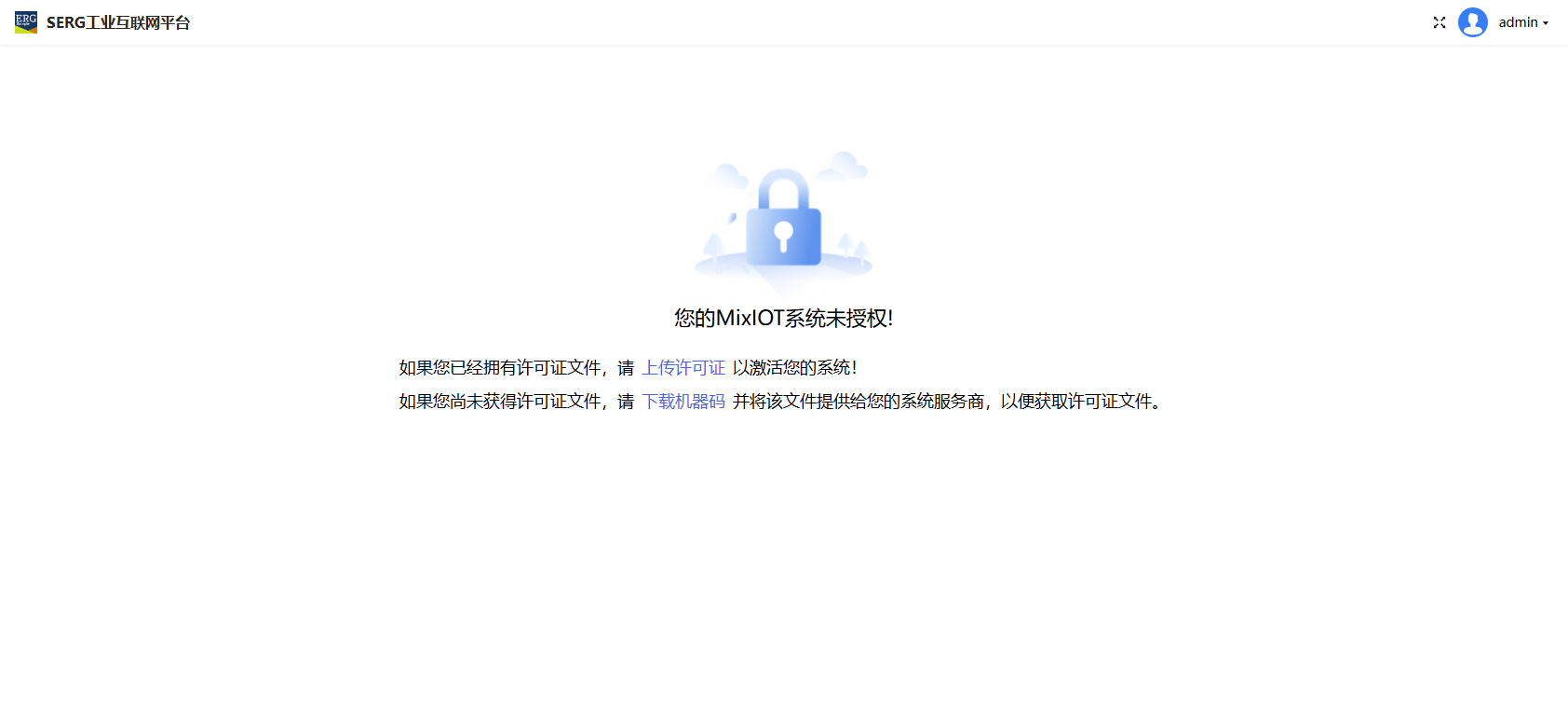
Task: Click the SERG logo icon in header
Action: pos(26,22)
